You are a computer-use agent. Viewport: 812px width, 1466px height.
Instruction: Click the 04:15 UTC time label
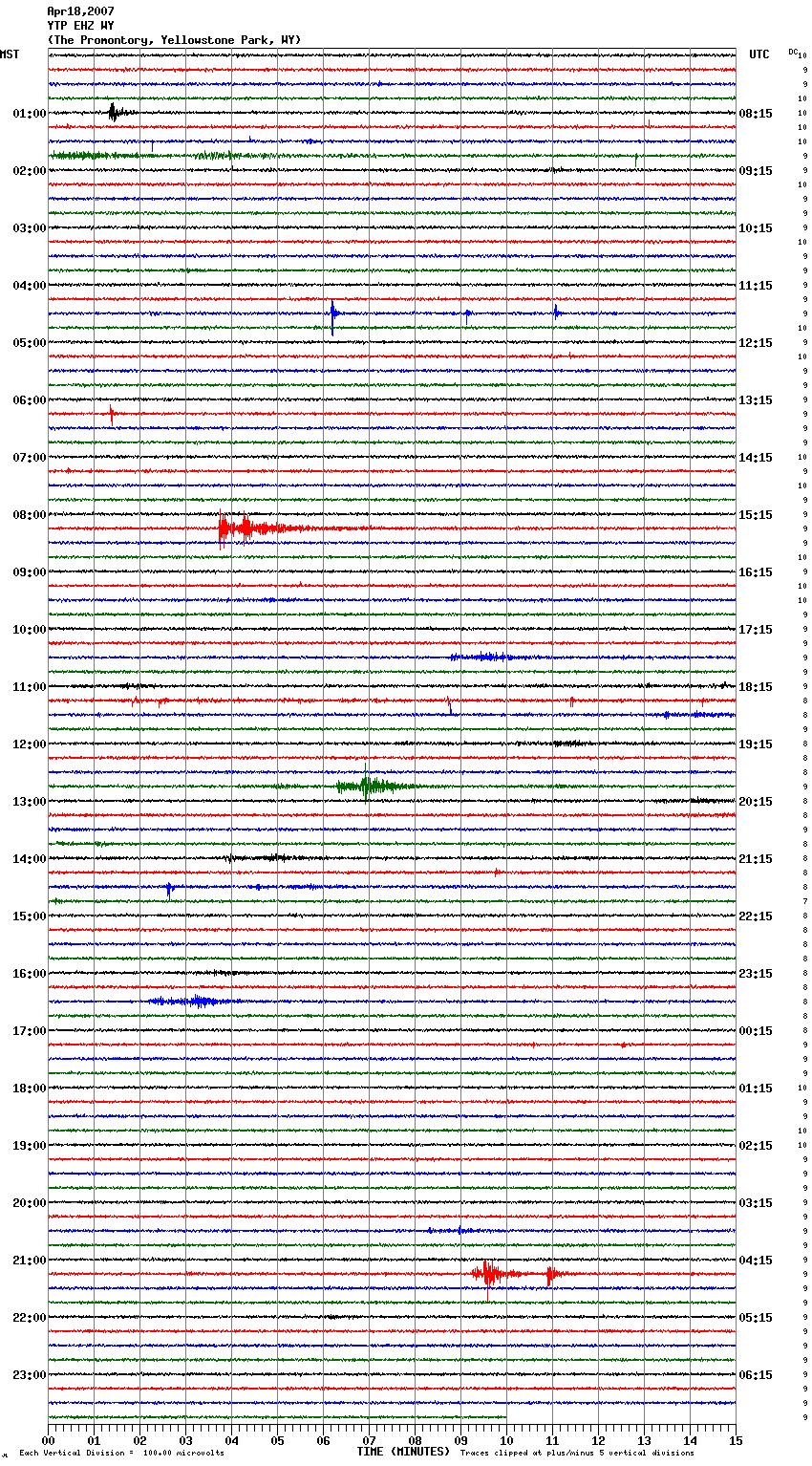pos(756,1261)
